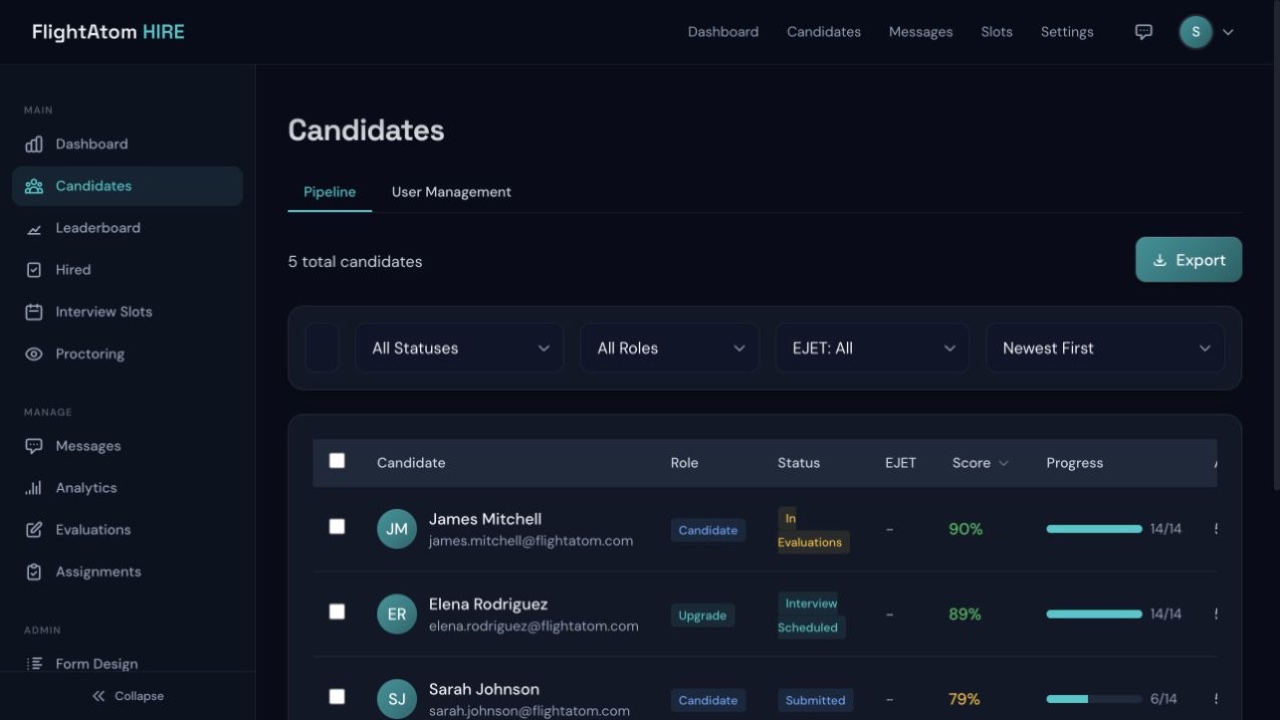The width and height of the screenshot is (1280, 720).
Task: Click james.mitchell@flightatom.com email
Action: click(x=531, y=541)
